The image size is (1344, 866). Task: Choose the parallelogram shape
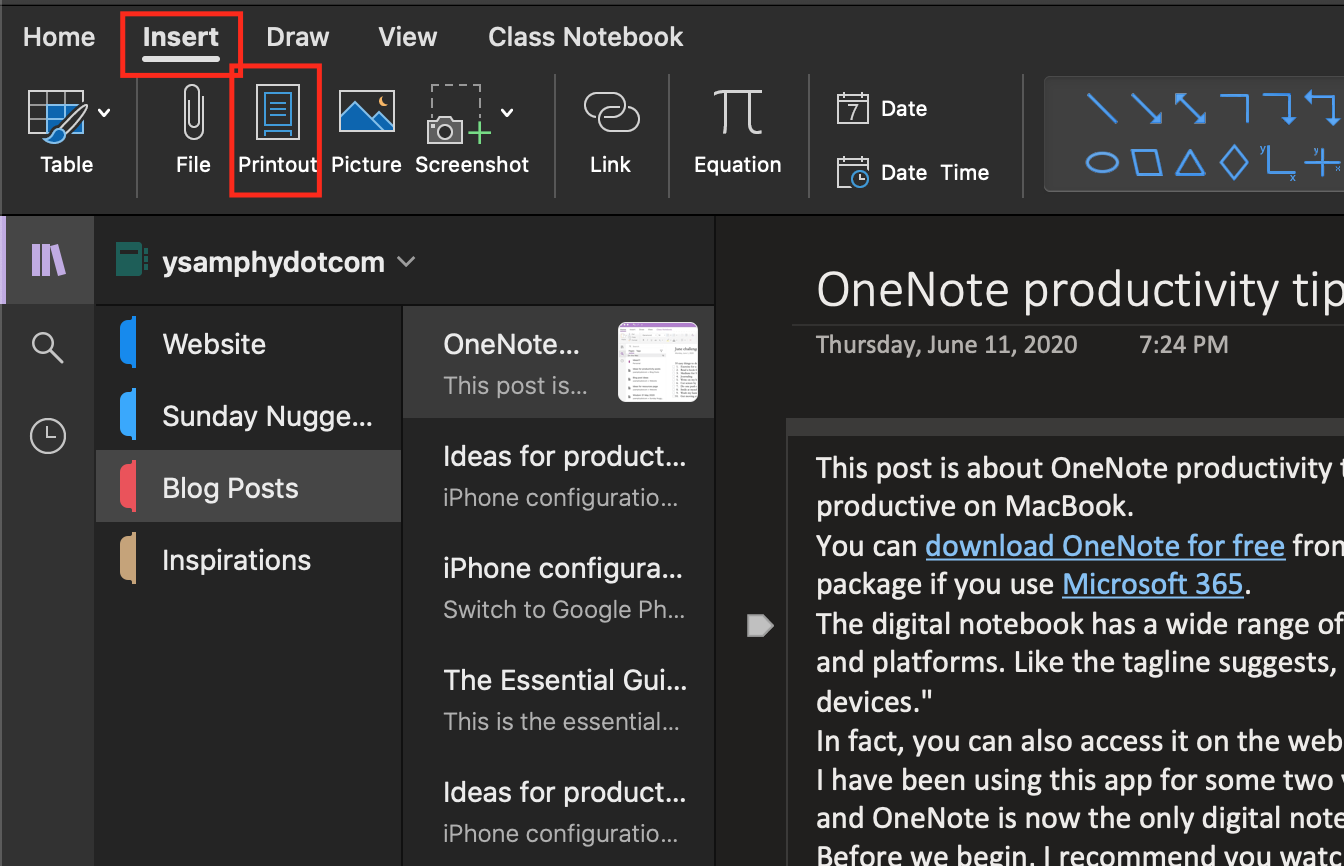click(1146, 161)
